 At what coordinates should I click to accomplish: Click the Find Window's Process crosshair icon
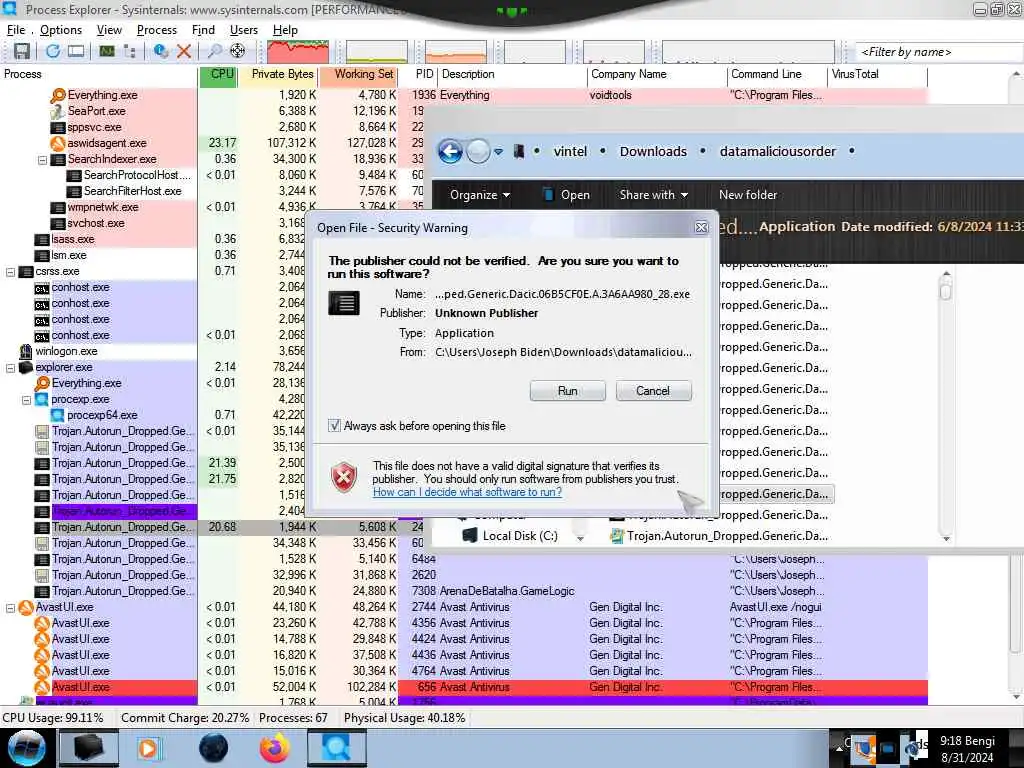238,51
